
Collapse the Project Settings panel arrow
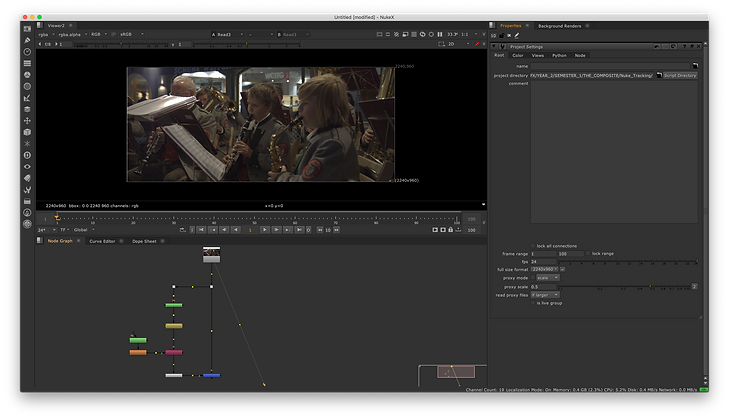[x=494, y=46]
